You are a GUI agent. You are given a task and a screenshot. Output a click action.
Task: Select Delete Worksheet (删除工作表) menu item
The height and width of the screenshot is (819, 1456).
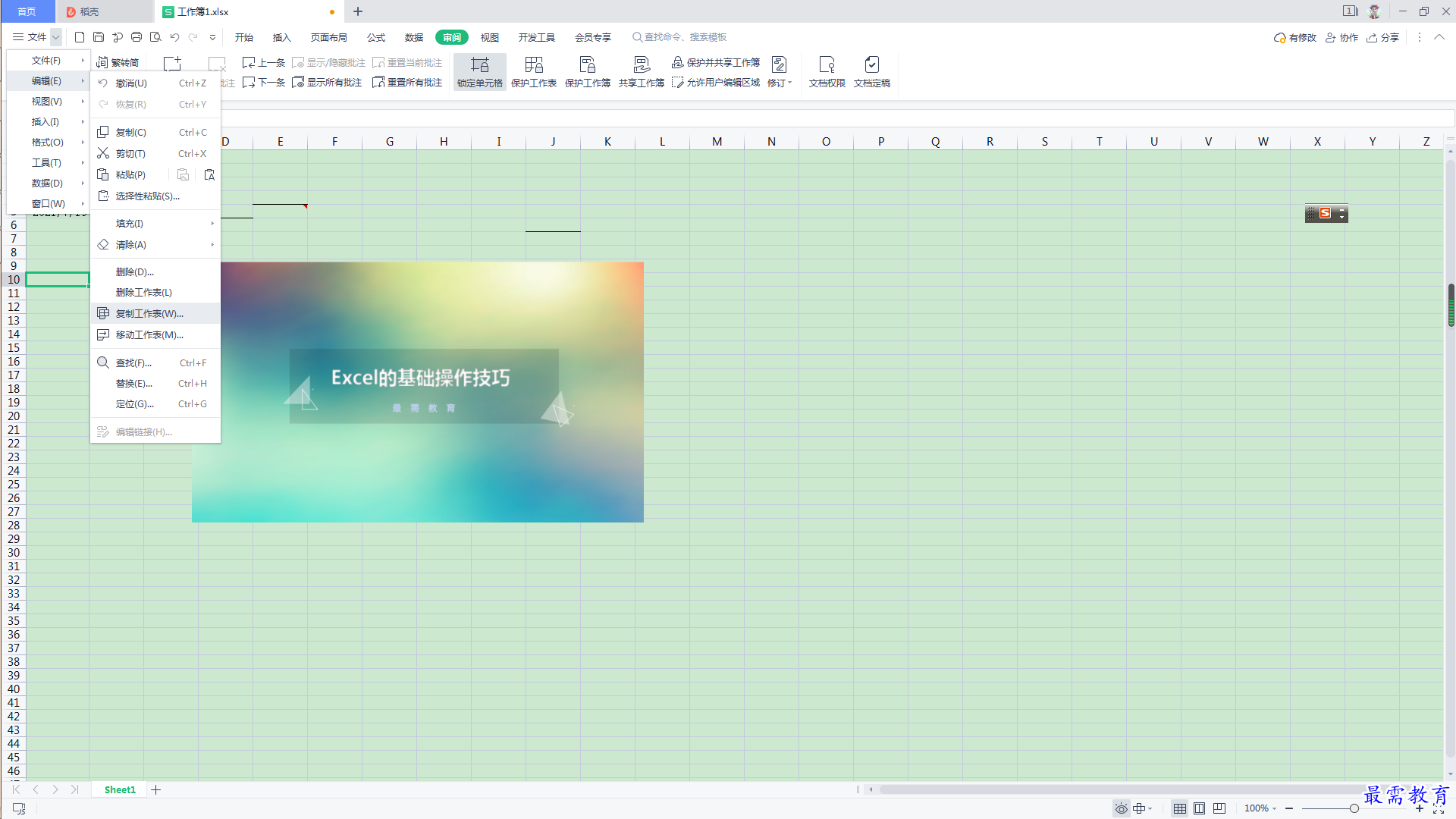(155, 292)
